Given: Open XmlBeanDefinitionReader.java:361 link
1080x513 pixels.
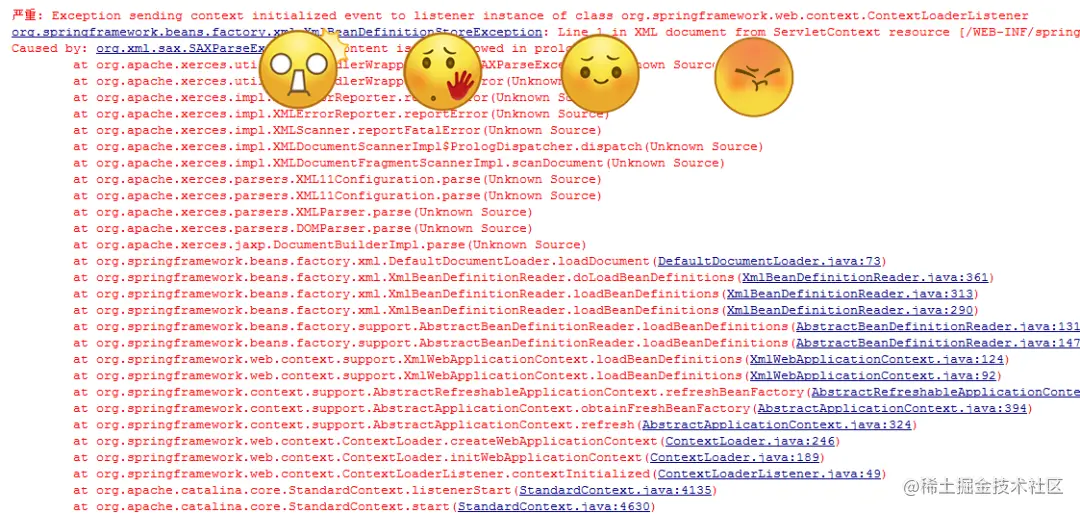Looking at the screenshot, I should (x=865, y=278).
